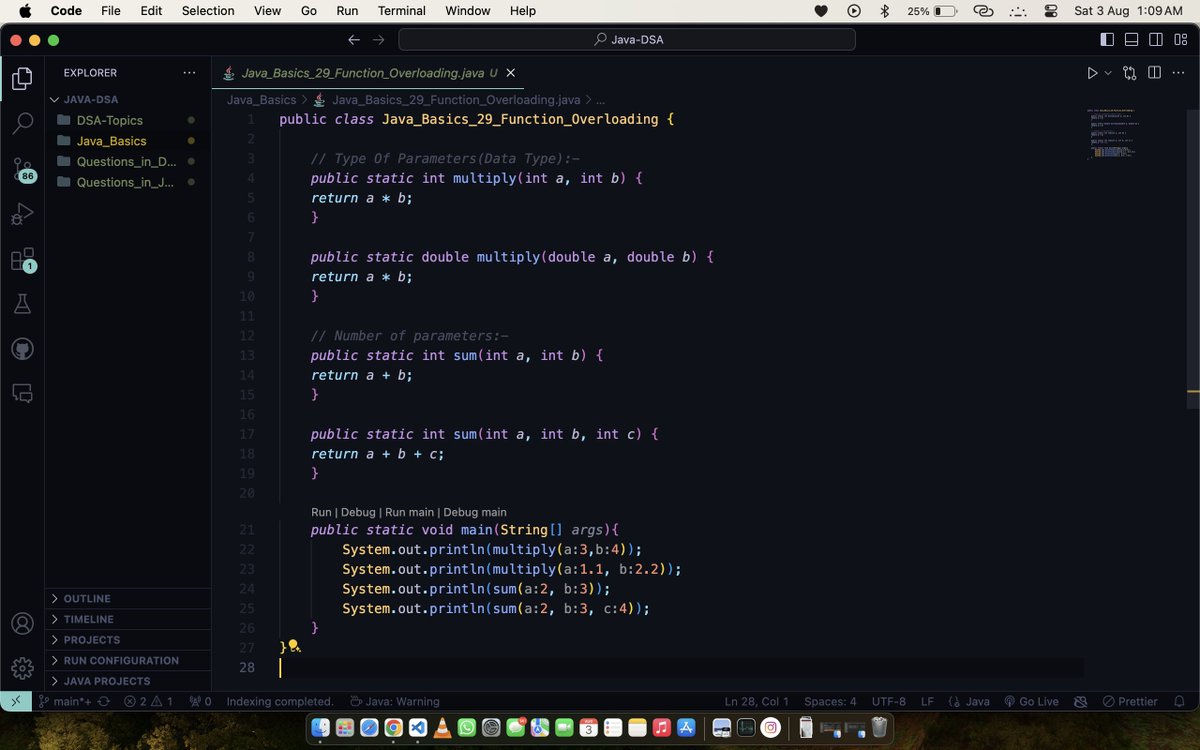Open editor More Actions ellipsis
1200x750 pixels.
coord(1178,73)
